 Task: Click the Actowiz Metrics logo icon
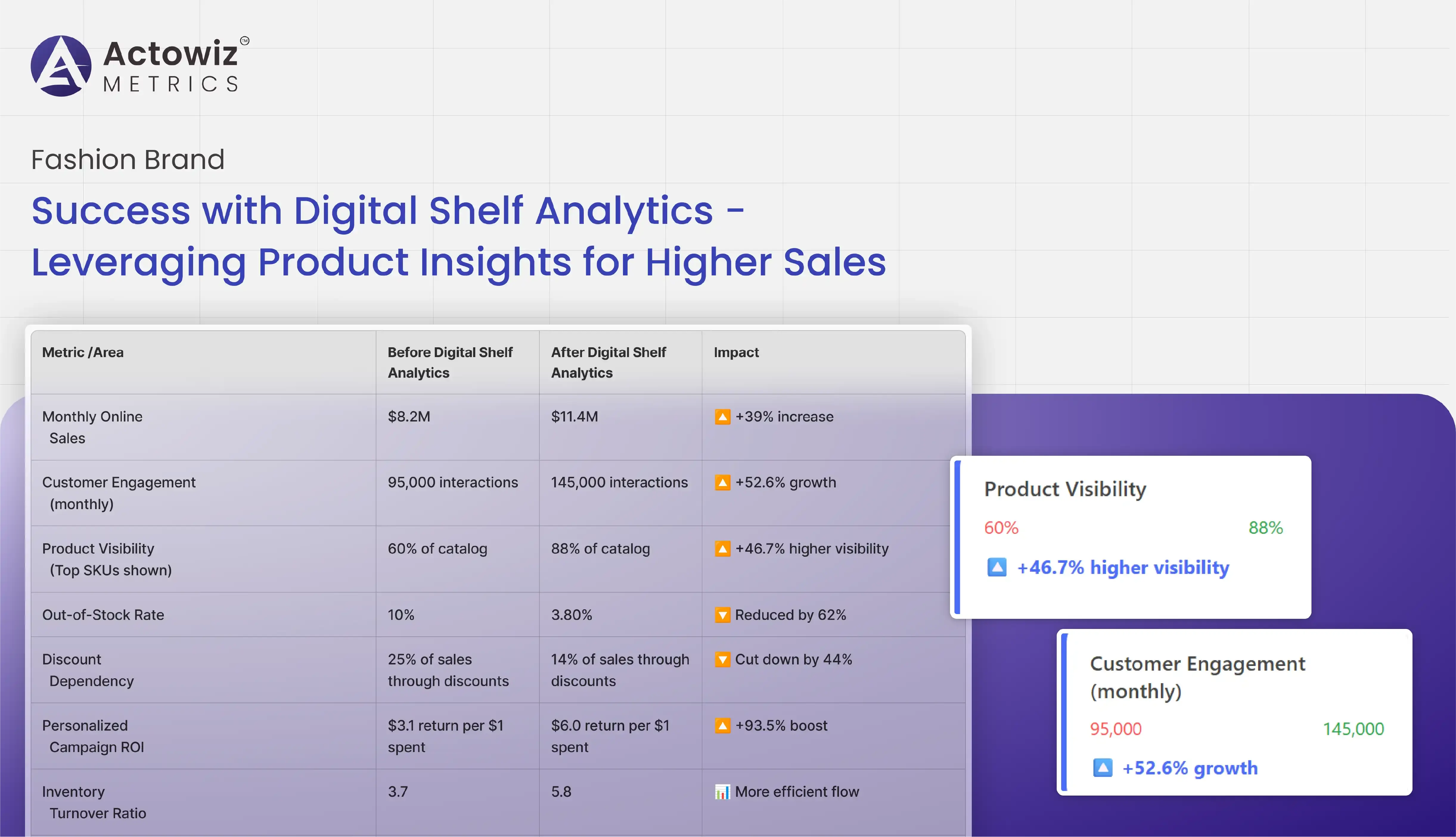(x=61, y=66)
